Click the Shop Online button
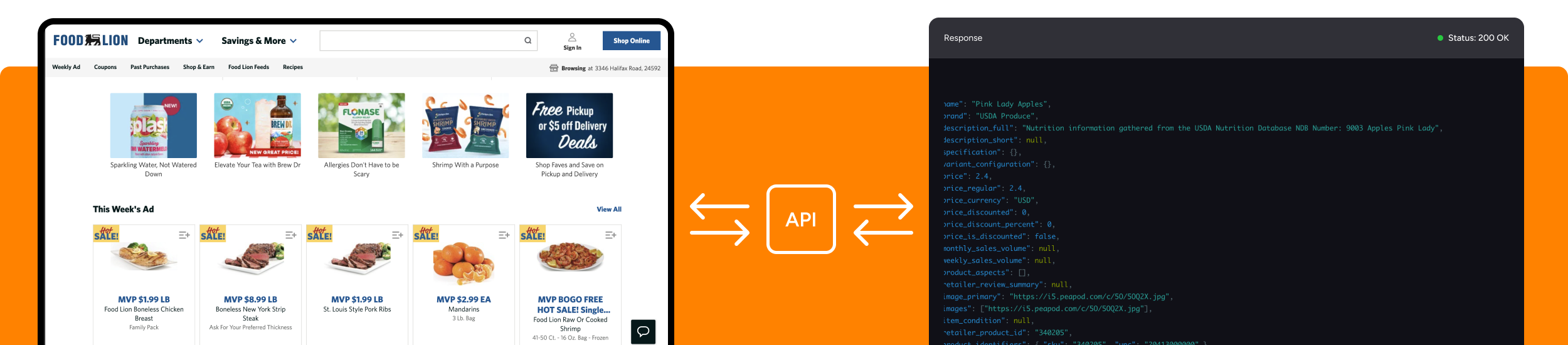 632,41
